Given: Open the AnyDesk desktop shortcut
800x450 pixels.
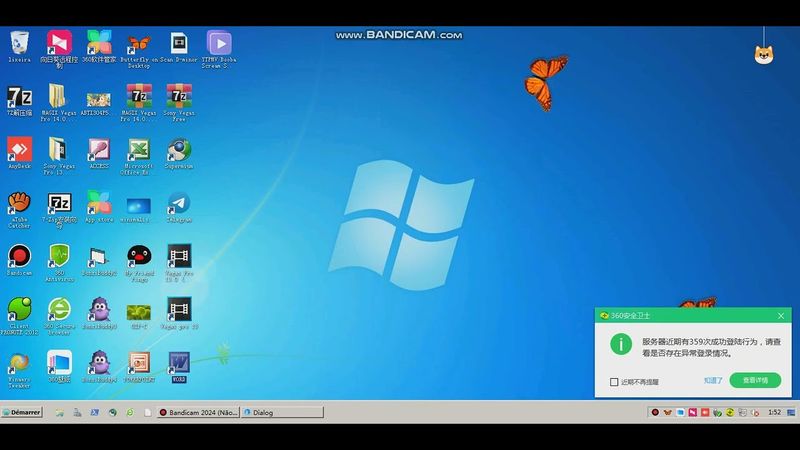Looking at the screenshot, I should click(19, 150).
